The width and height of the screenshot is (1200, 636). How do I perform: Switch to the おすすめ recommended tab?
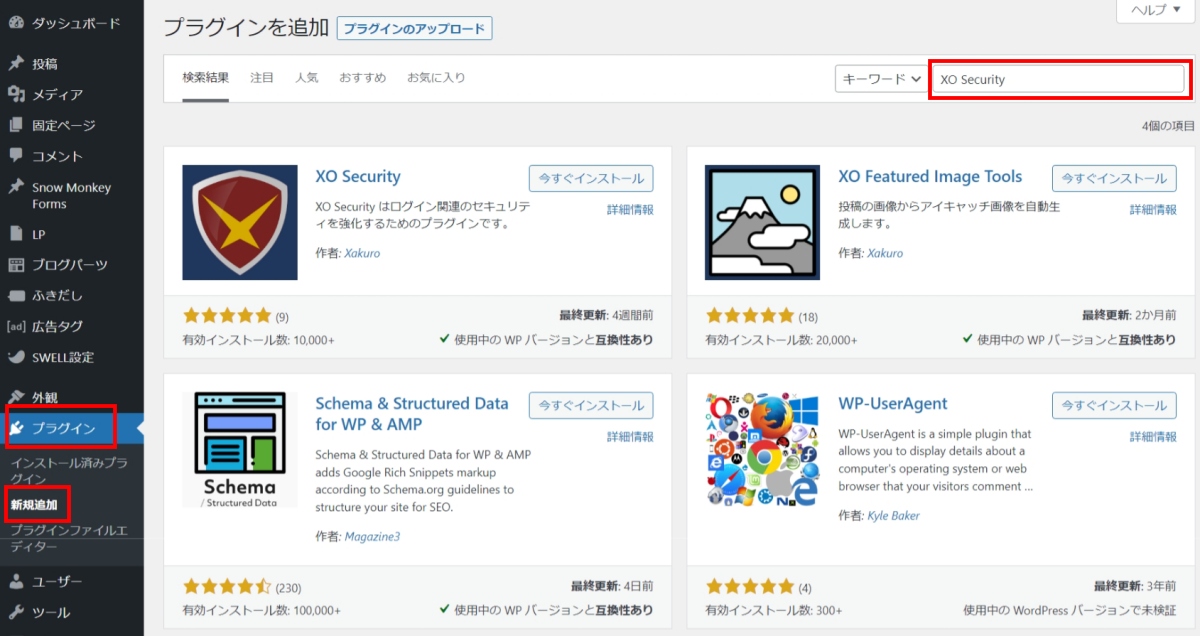[x=362, y=78]
